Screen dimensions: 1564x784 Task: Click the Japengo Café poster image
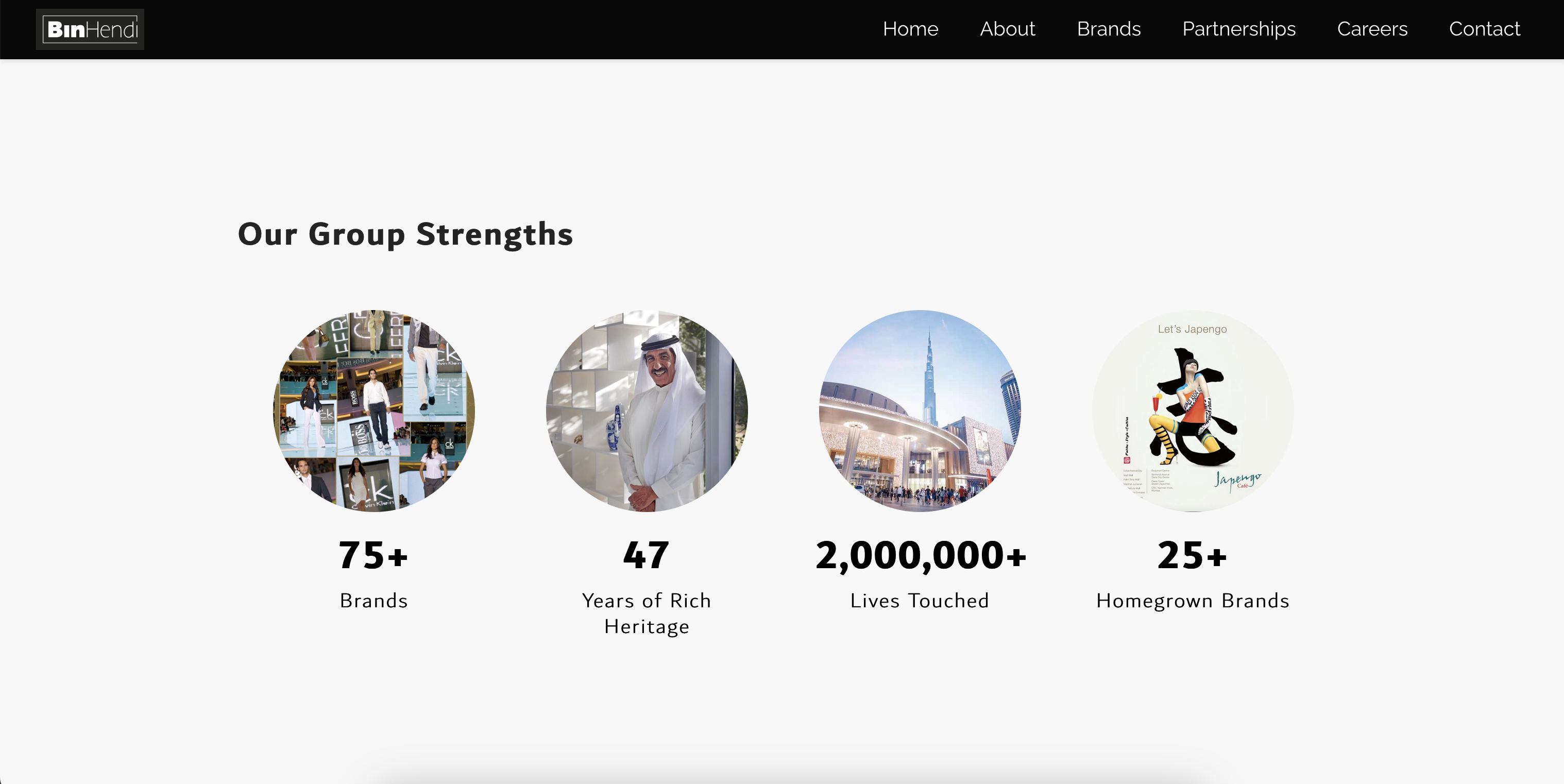tap(1193, 411)
